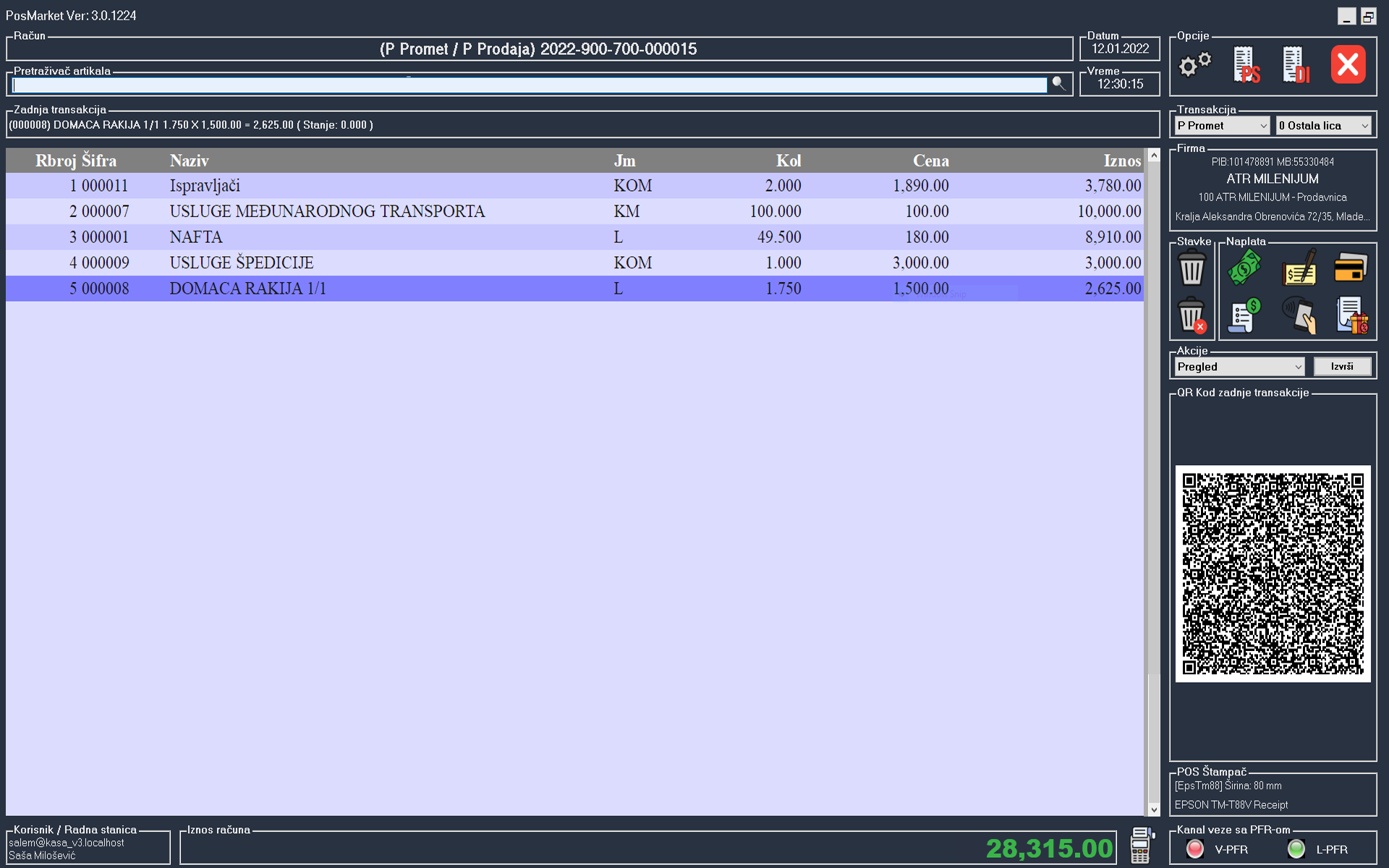Click the Kralja Aleksandra Obrenovića address line
The height and width of the screenshot is (868, 1389).
(x=1273, y=217)
